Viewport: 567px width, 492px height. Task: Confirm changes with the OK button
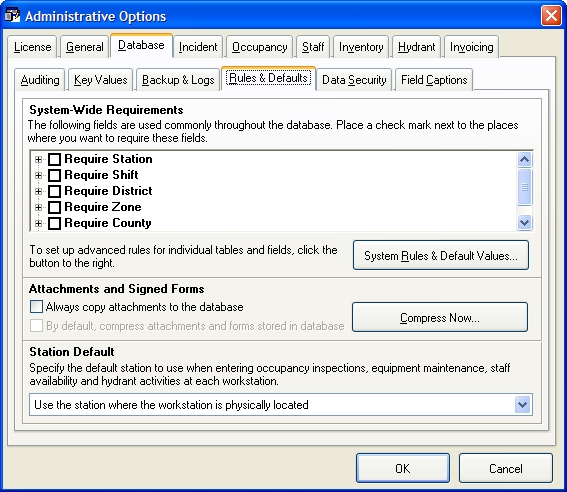click(403, 468)
